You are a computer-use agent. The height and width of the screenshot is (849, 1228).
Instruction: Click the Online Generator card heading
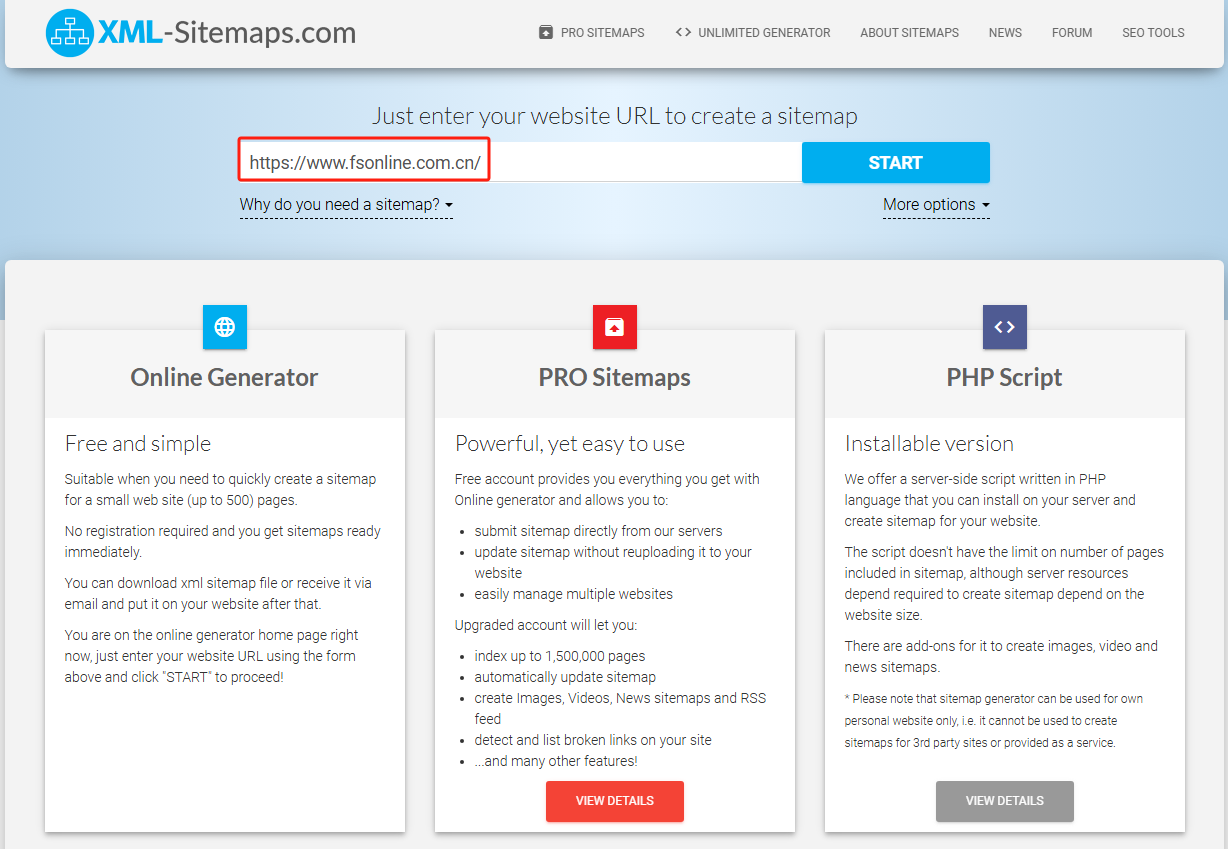pos(225,377)
